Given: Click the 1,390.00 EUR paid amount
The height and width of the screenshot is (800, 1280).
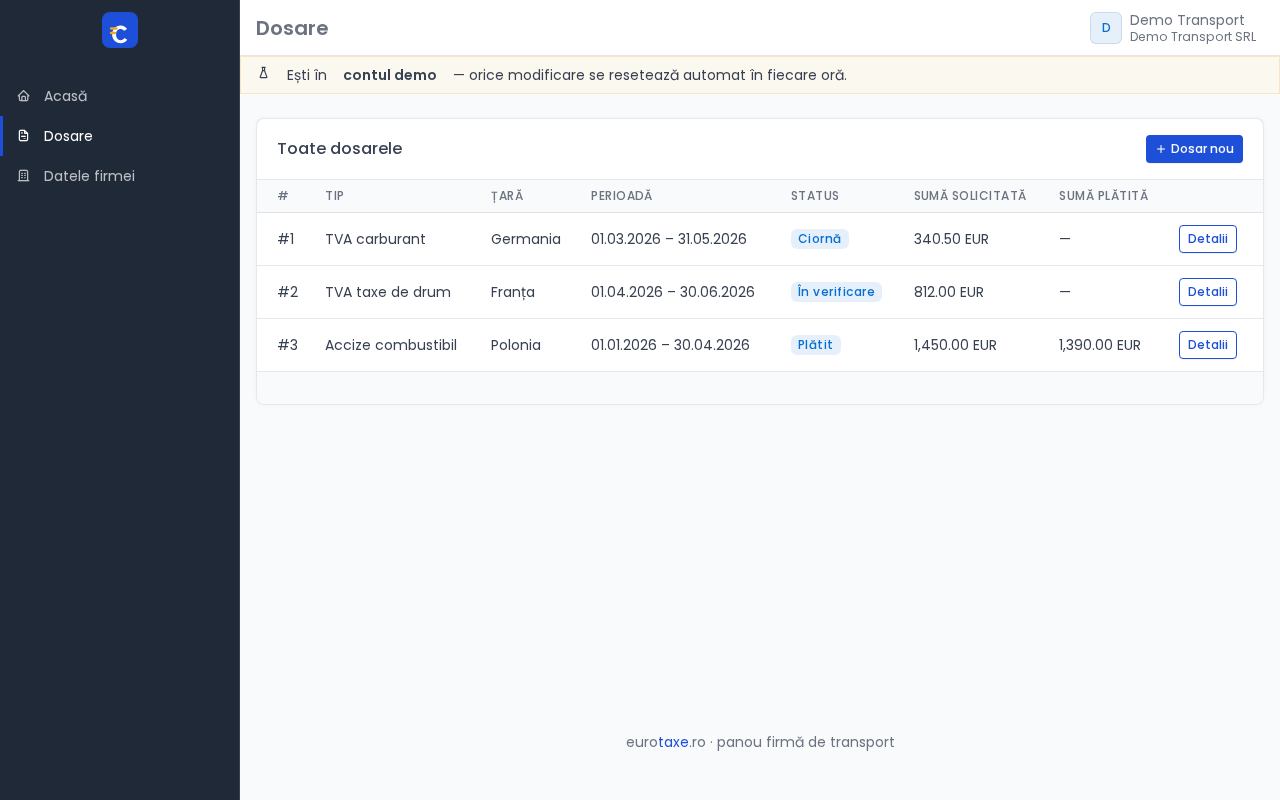Looking at the screenshot, I should click(1100, 345).
